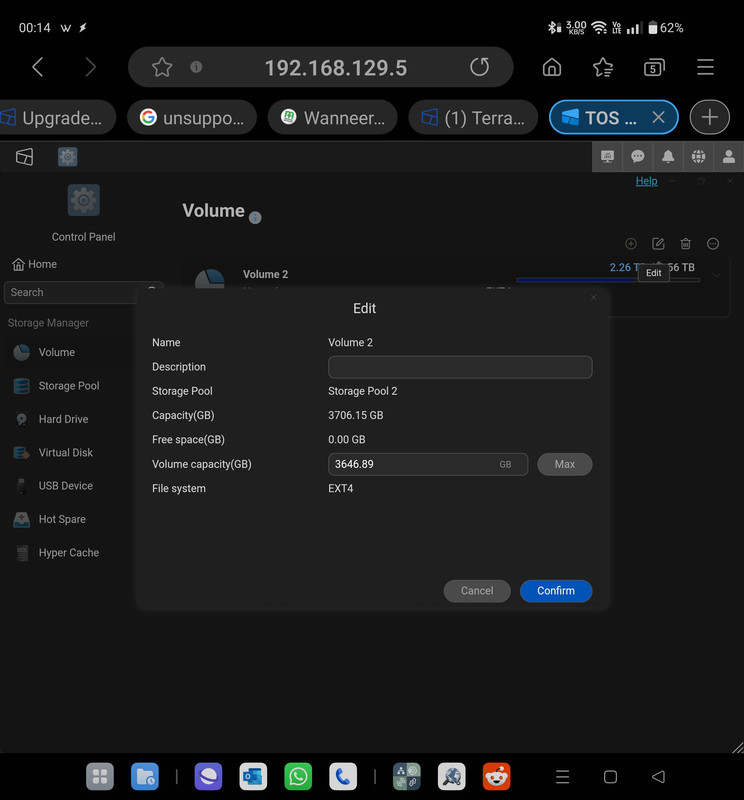Click Volume capacity field 3646.89
Viewport: 744px width, 800px height.
pos(428,464)
